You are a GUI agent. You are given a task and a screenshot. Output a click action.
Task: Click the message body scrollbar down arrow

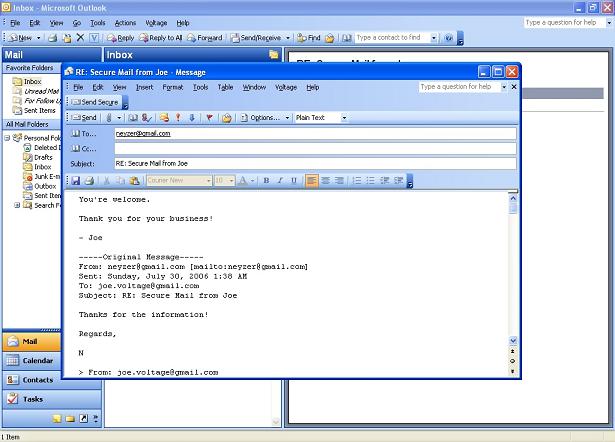[x=513, y=340]
